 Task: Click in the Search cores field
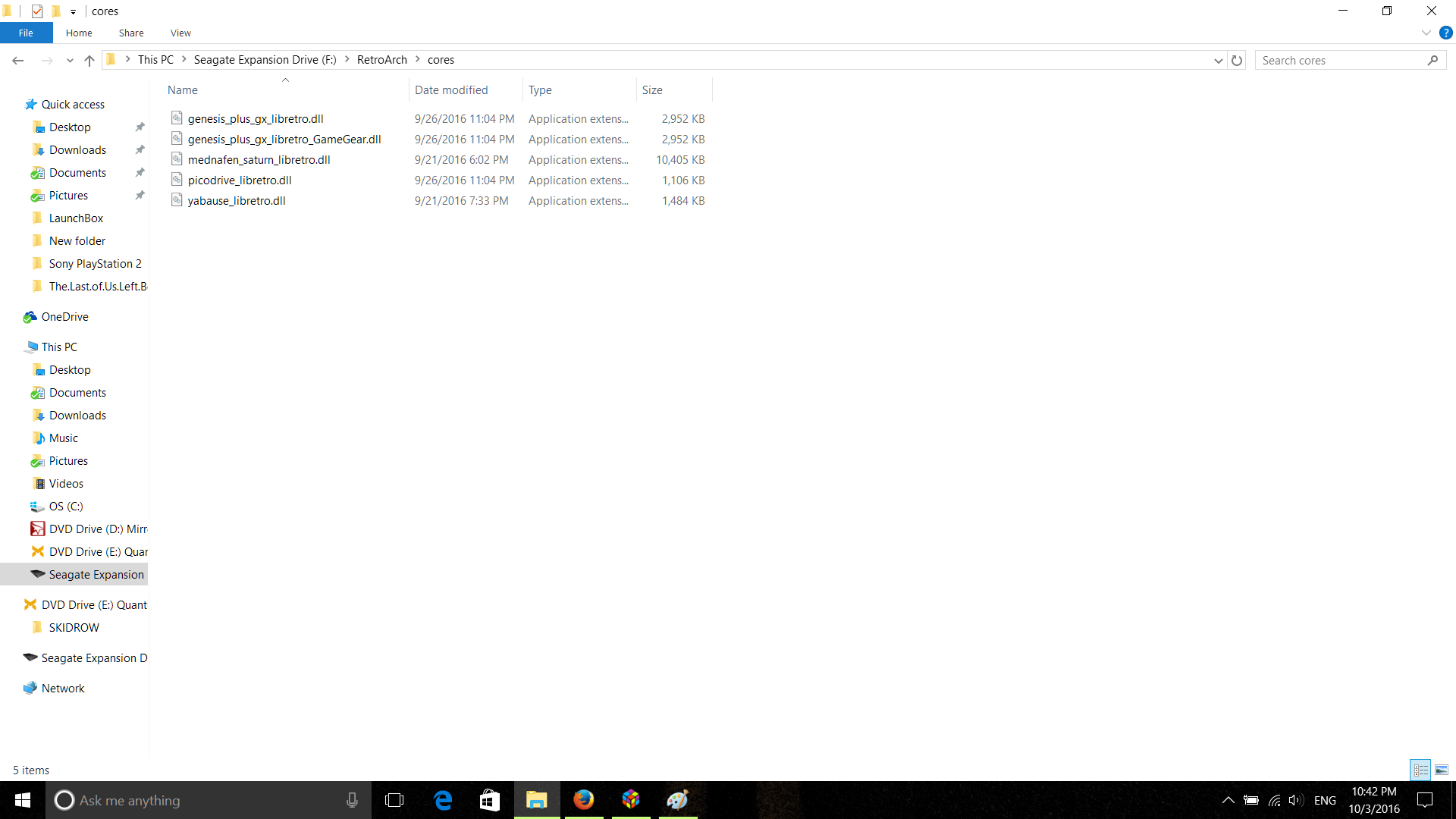1341,60
